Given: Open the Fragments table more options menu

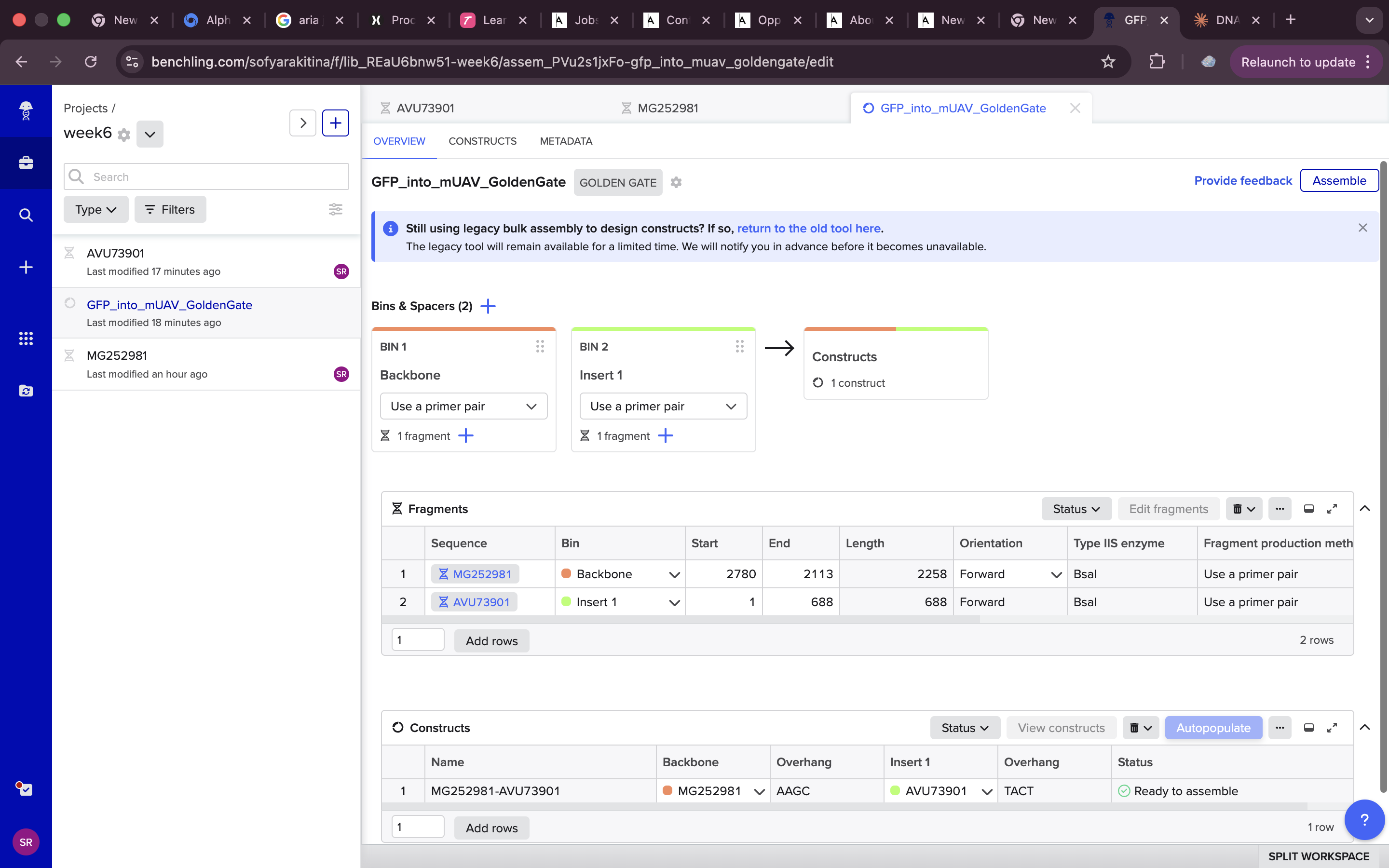Looking at the screenshot, I should pos(1280,509).
